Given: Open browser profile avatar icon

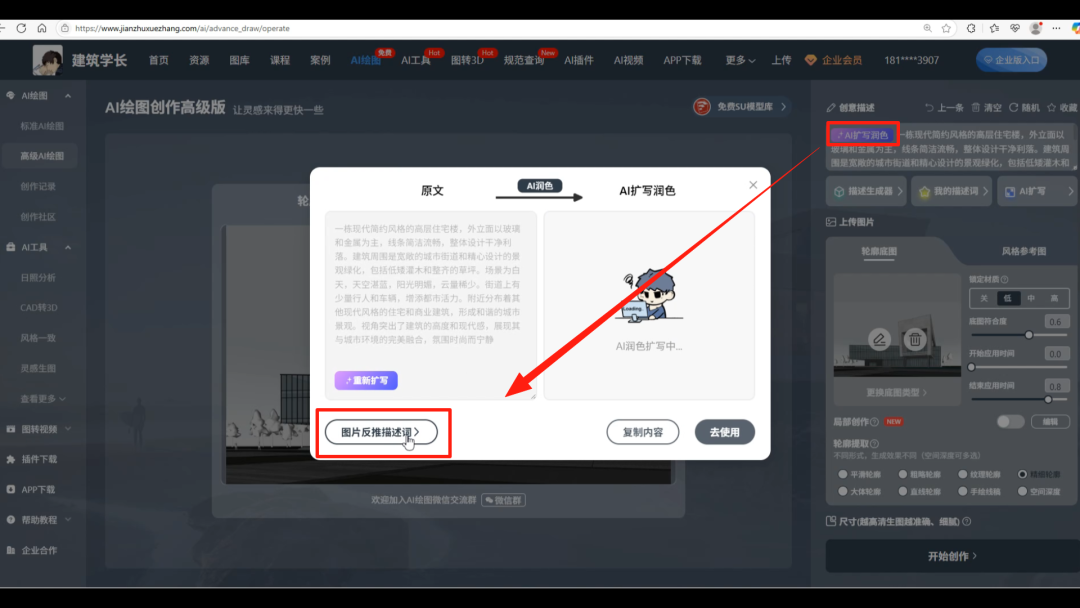Looking at the screenshot, I should pyautogui.click(x=1035, y=28).
